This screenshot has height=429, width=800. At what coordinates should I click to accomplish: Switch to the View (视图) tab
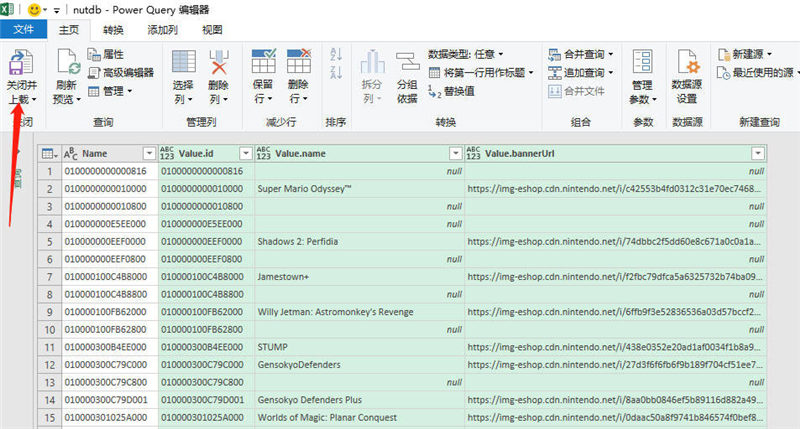coord(212,30)
